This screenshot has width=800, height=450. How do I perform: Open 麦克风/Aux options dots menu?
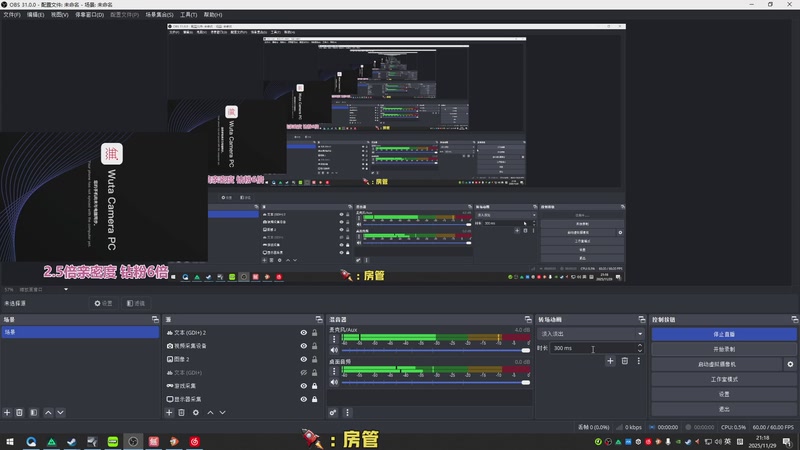click(x=334, y=339)
